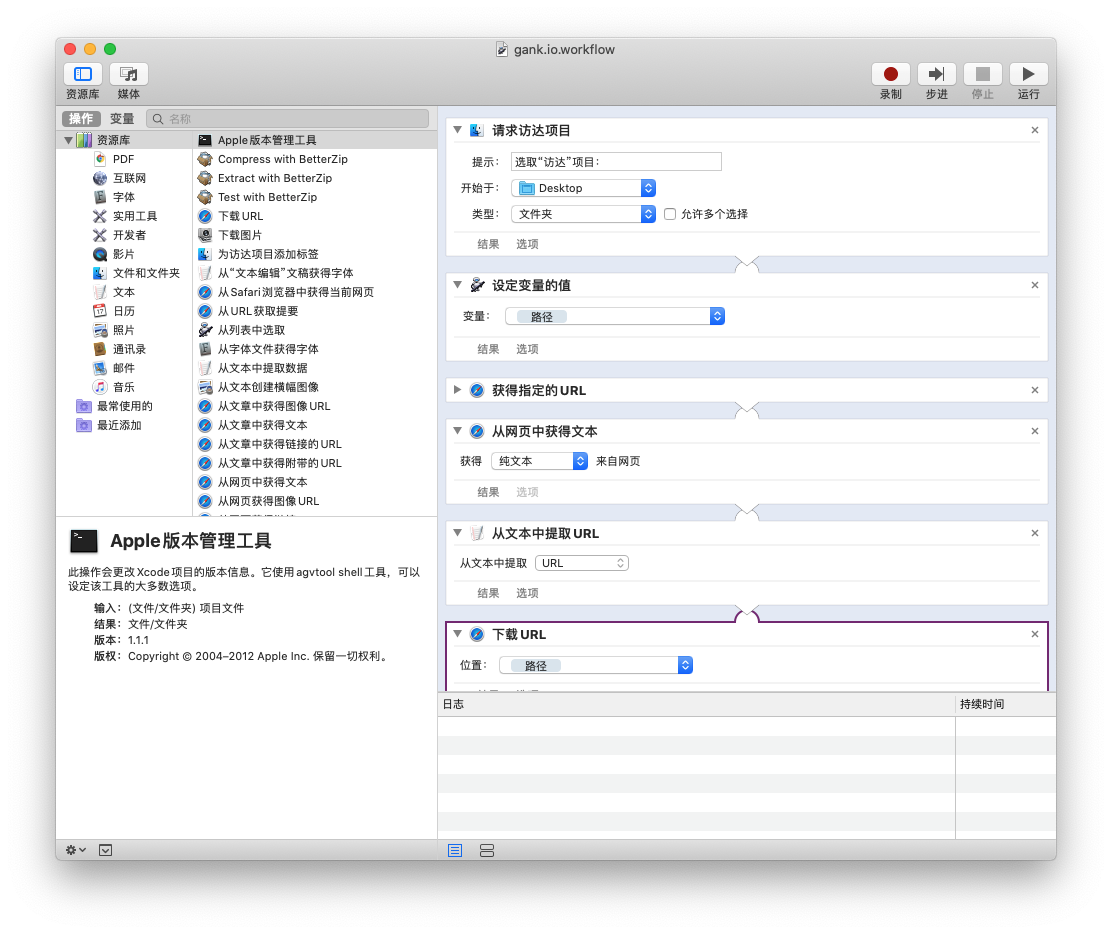
Task: Open the gear action menu
Action: point(75,850)
